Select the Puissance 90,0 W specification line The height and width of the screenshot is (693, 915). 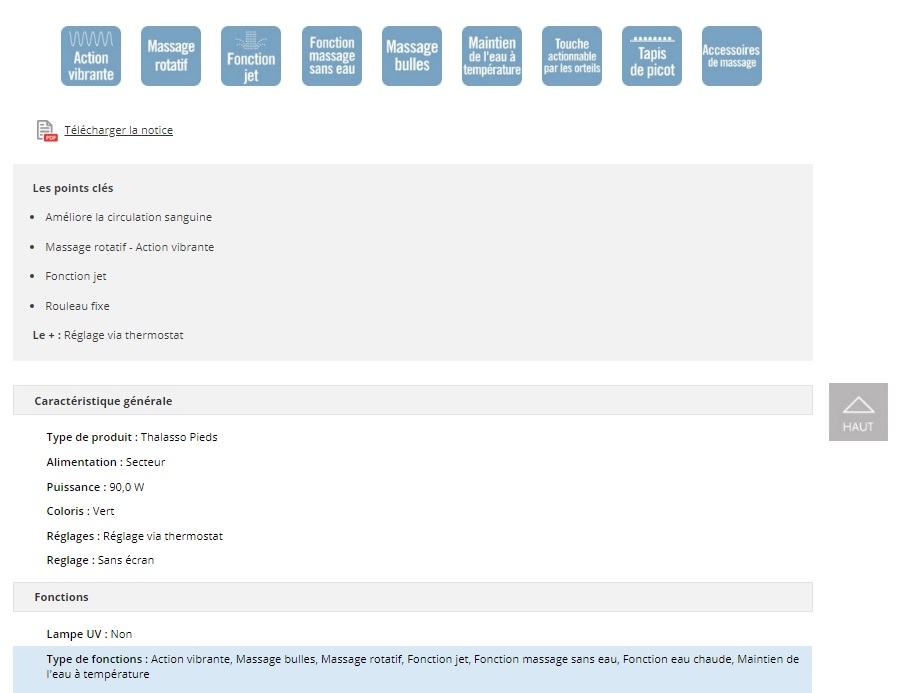pos(95,487)
